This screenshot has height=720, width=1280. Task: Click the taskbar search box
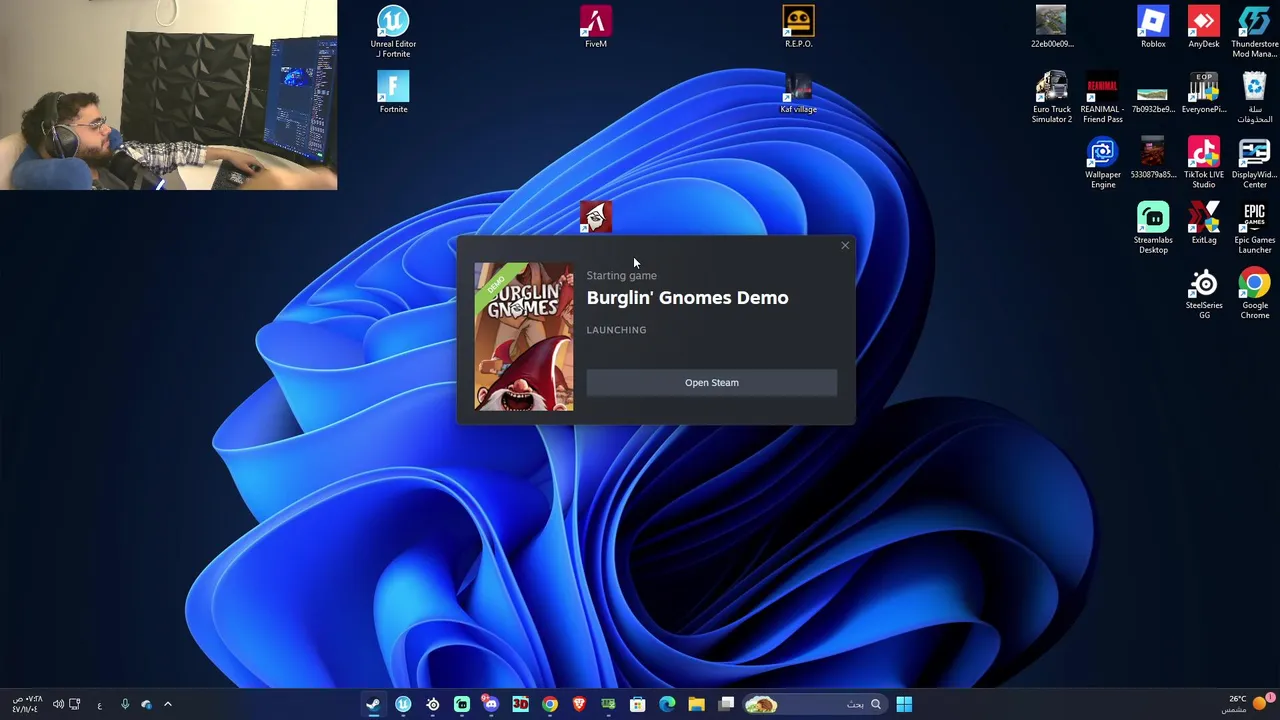pyautogui.click(x=814, y=704)
